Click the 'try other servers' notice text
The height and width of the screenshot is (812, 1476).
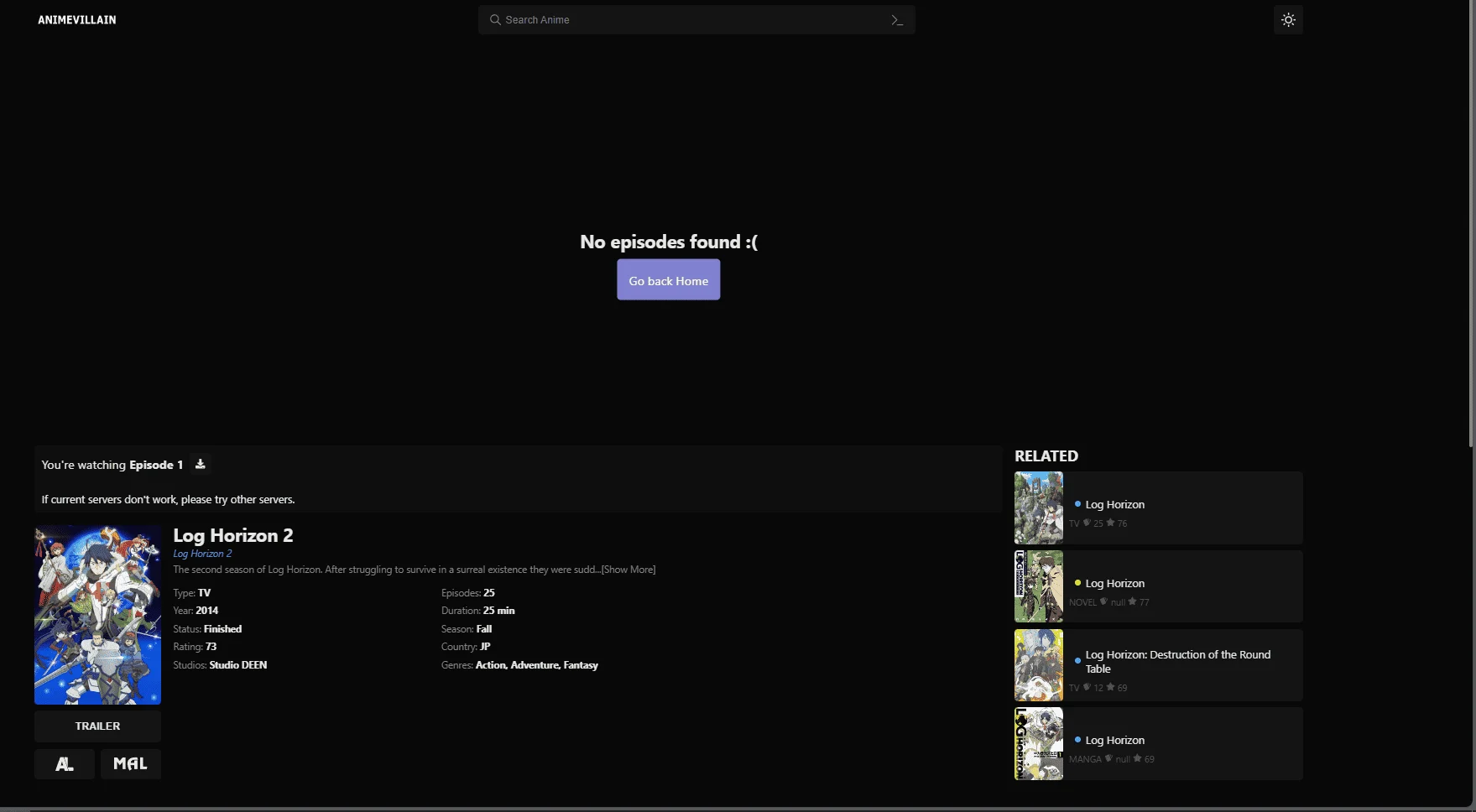[x=169, y=499]
